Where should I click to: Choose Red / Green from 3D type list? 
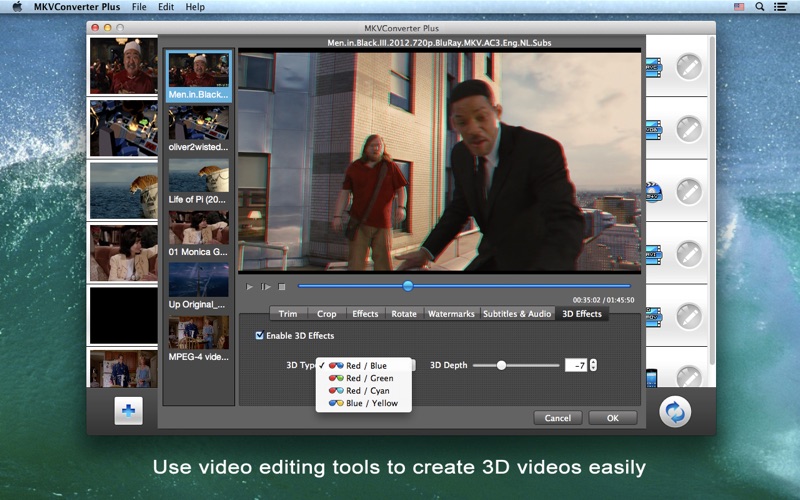pos(364,378)
